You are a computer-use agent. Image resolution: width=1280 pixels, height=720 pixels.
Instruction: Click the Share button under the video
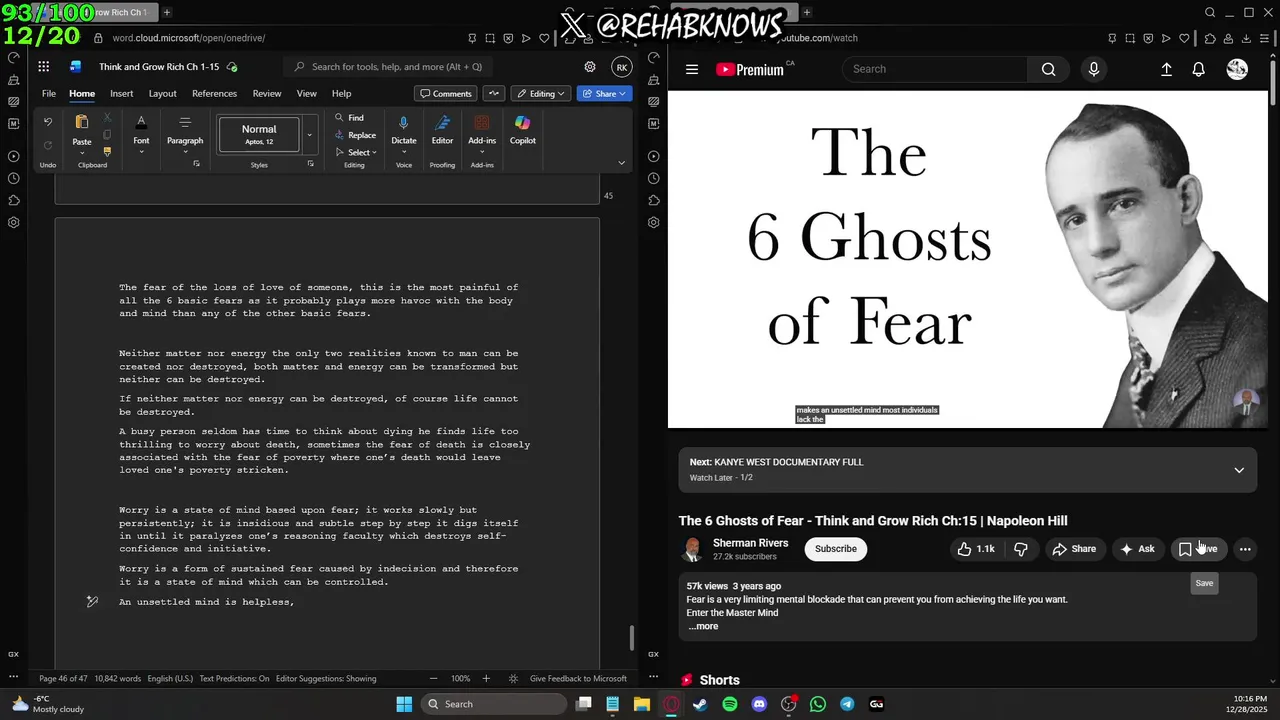(1074, 549)
